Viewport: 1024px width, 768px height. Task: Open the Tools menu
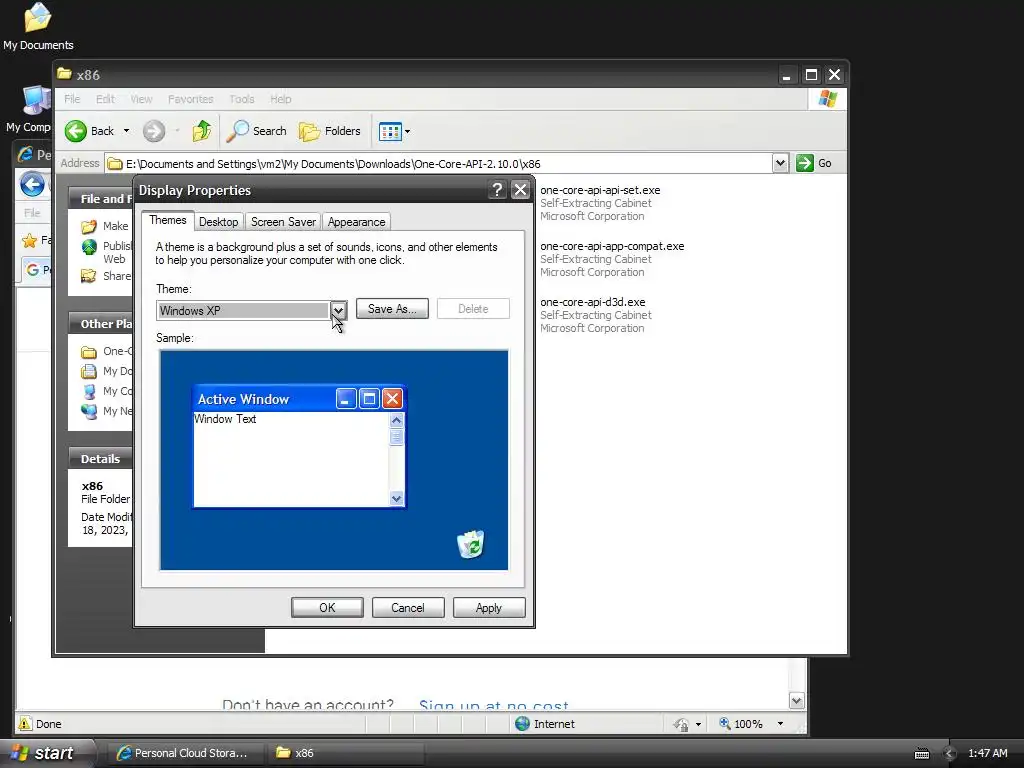point(242,99)
